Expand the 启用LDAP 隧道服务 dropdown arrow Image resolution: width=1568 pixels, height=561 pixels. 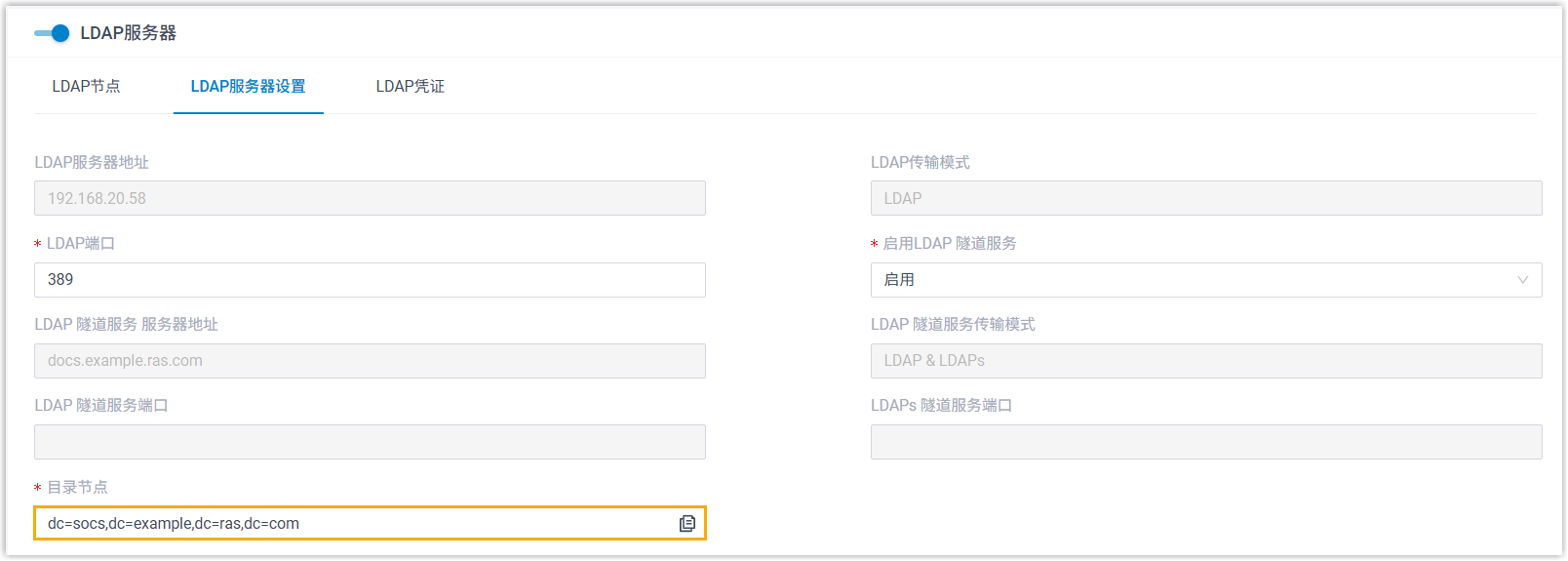(1522, 280)
